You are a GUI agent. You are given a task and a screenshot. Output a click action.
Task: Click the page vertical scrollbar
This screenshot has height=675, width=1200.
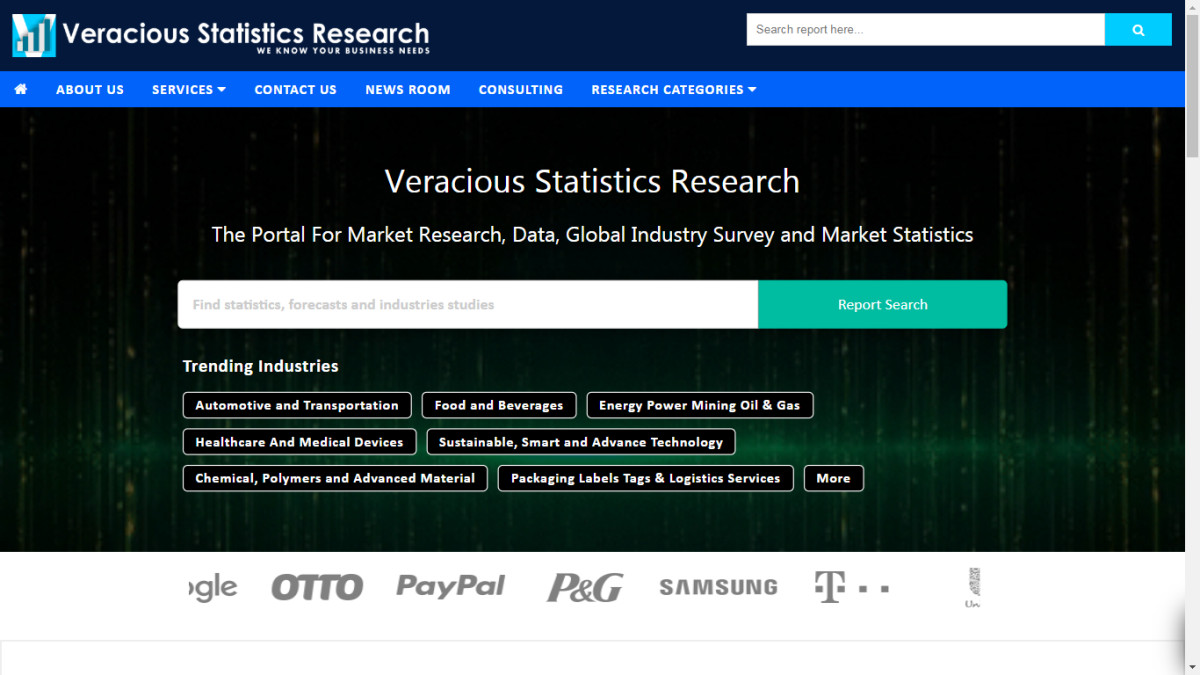[x=1192, y=300]
